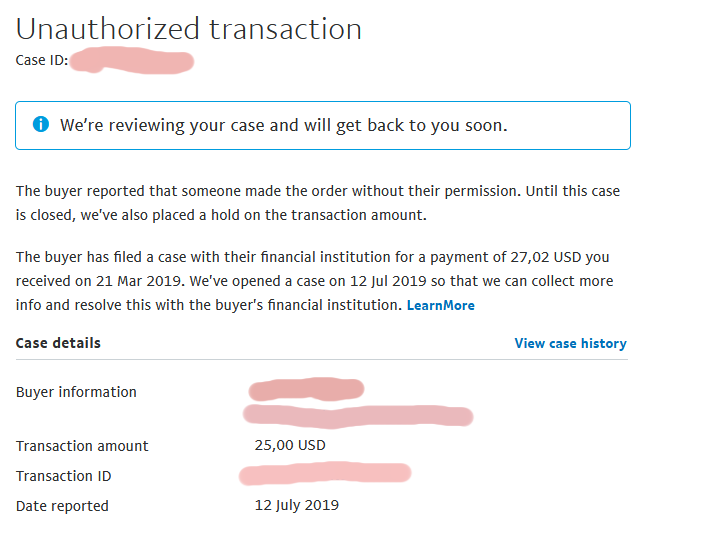Click the redacted Case ID value
This screenshot has height=544, width=710.
pyautogui.click(x=133, y=62)
